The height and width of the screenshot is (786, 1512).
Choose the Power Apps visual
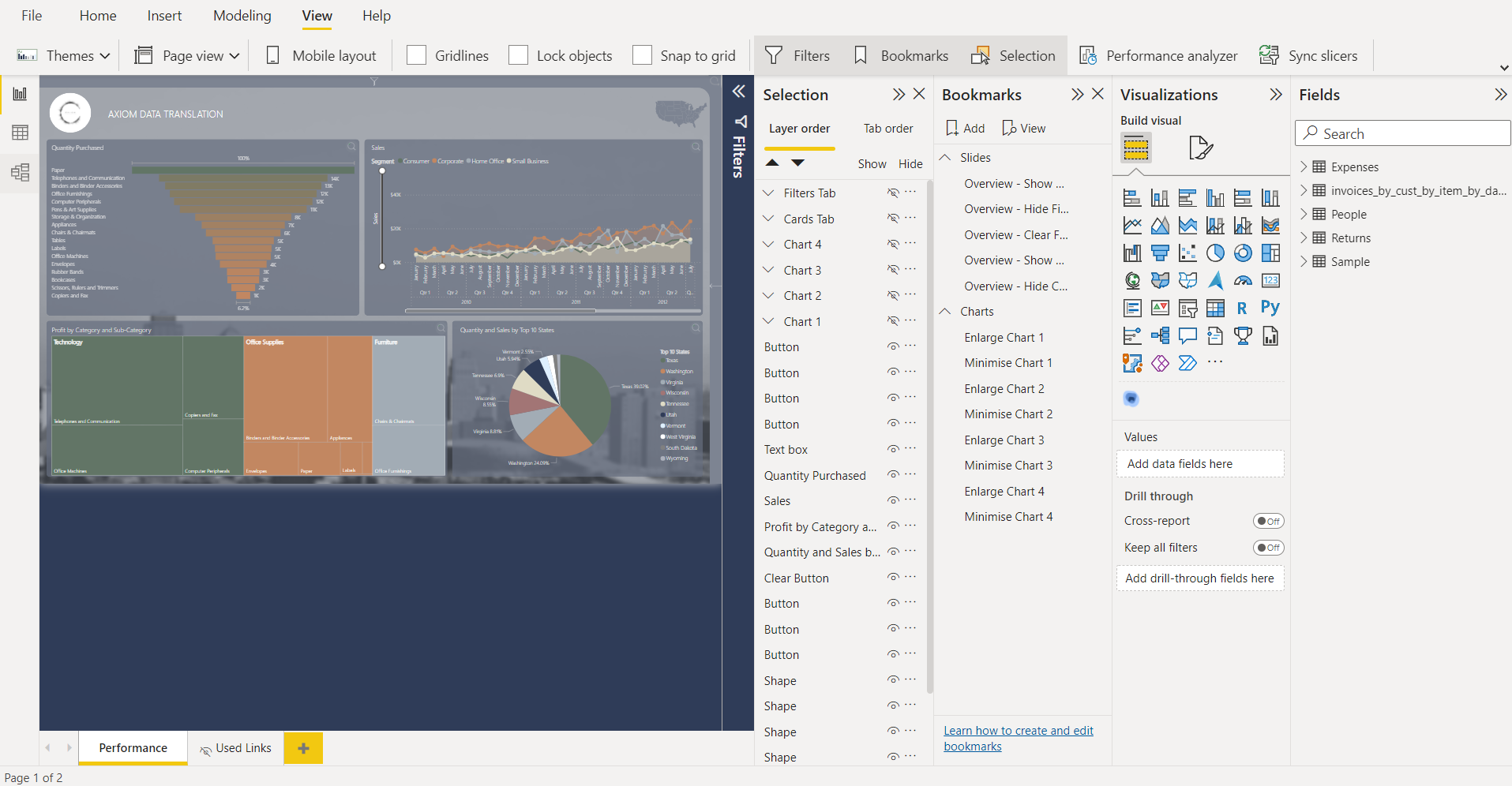1160,363
